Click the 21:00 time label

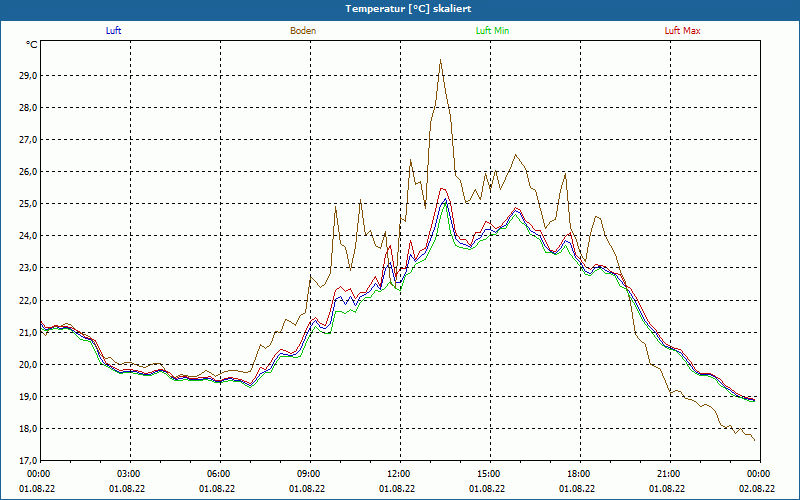[670, 474]
